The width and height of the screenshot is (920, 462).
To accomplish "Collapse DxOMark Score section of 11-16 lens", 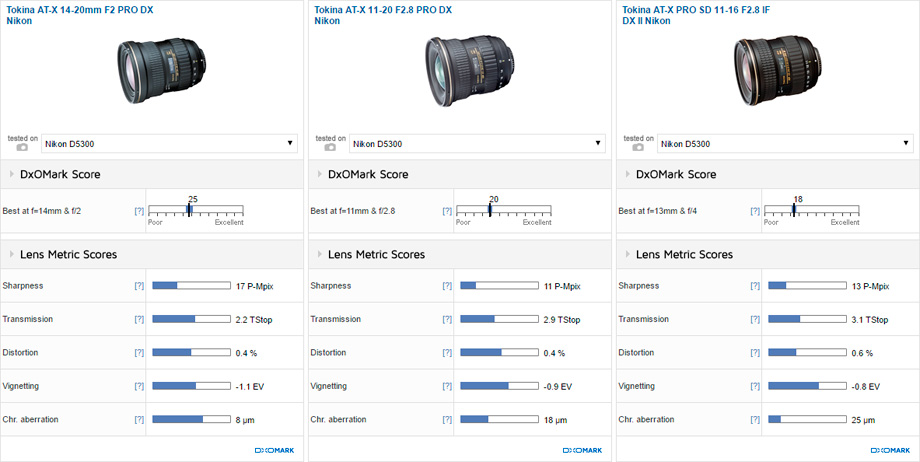I will [x=628, y=174].
